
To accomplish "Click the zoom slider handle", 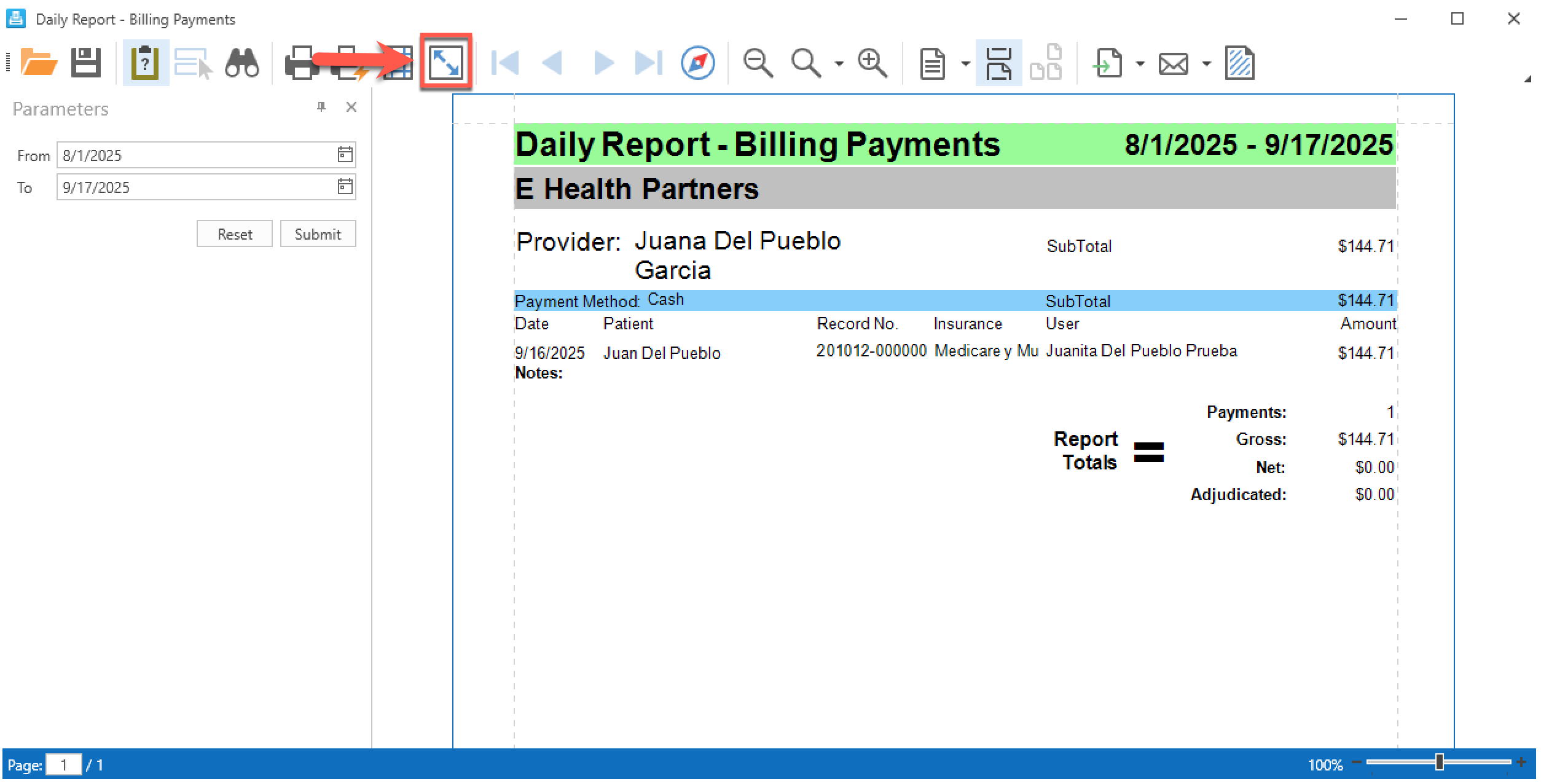I will pos(1439,762).
